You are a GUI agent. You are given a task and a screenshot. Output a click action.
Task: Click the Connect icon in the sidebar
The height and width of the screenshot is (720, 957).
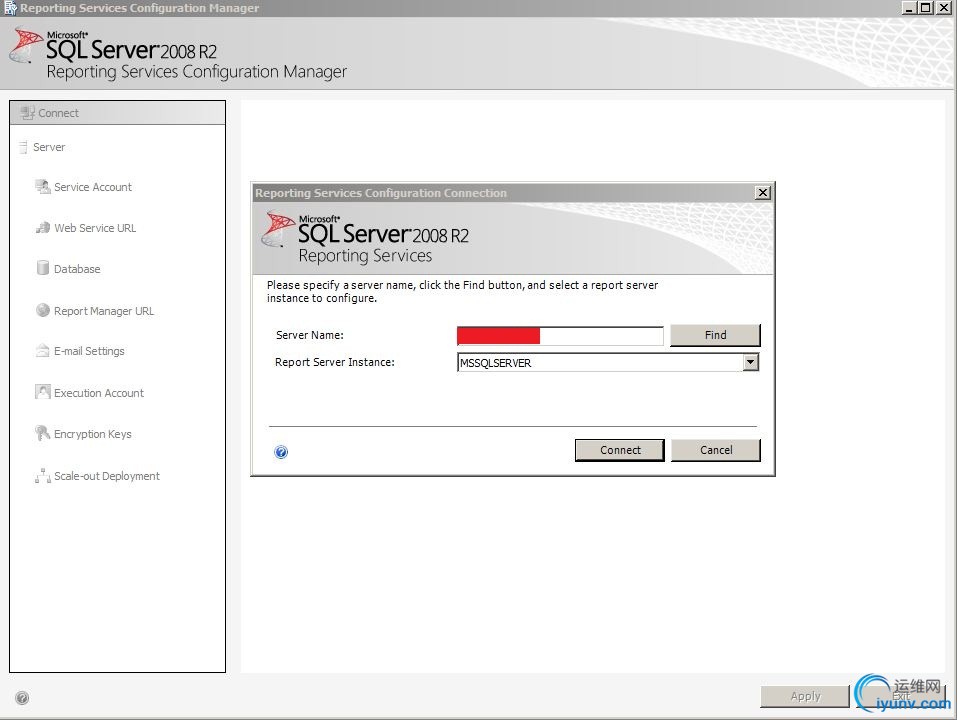pos(27,113)
